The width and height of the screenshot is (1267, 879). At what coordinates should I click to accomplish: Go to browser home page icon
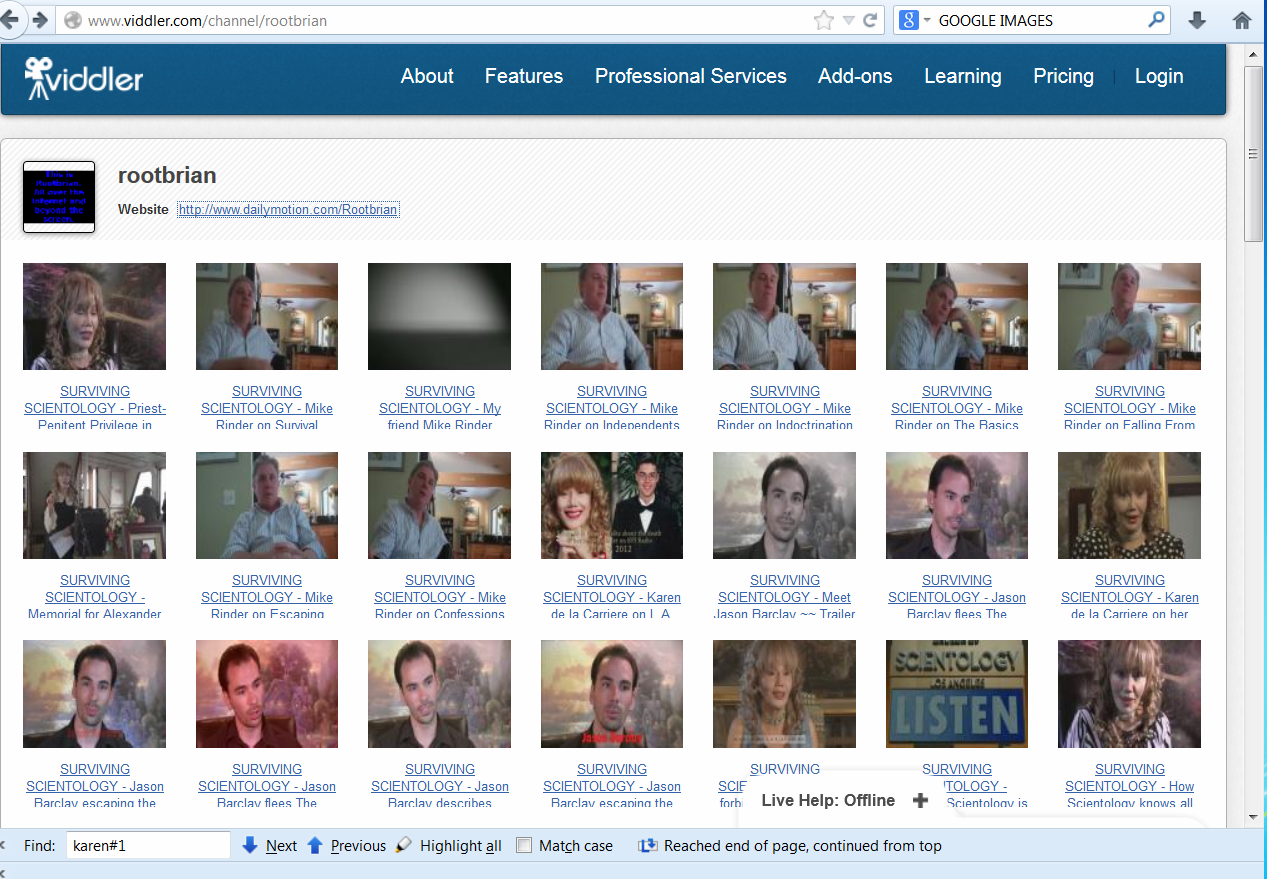[x=1242, y=20]
